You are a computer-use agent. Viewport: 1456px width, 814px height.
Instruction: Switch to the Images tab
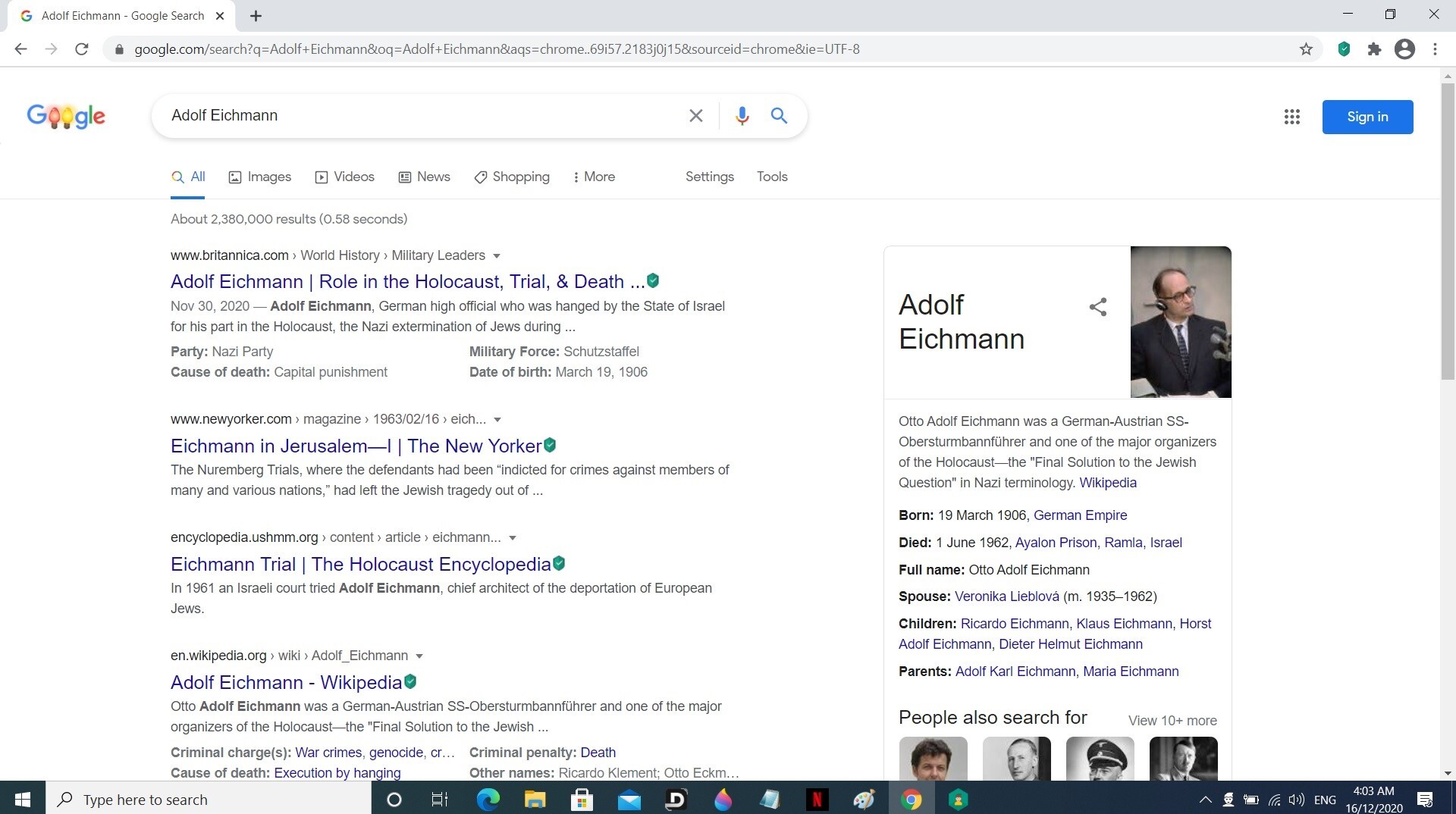point(259,177)
